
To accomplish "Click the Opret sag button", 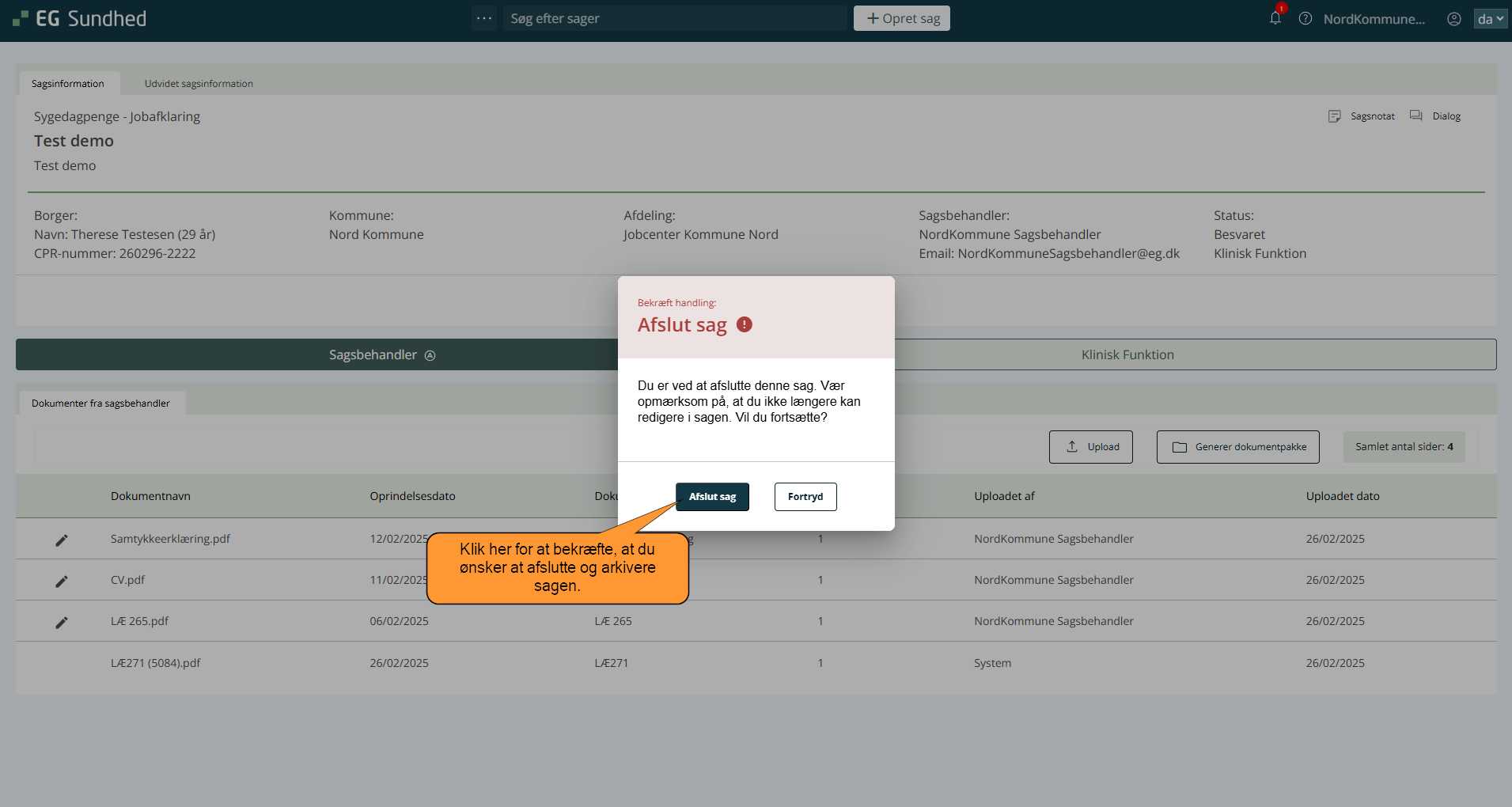I will click(x=901, y=18).
